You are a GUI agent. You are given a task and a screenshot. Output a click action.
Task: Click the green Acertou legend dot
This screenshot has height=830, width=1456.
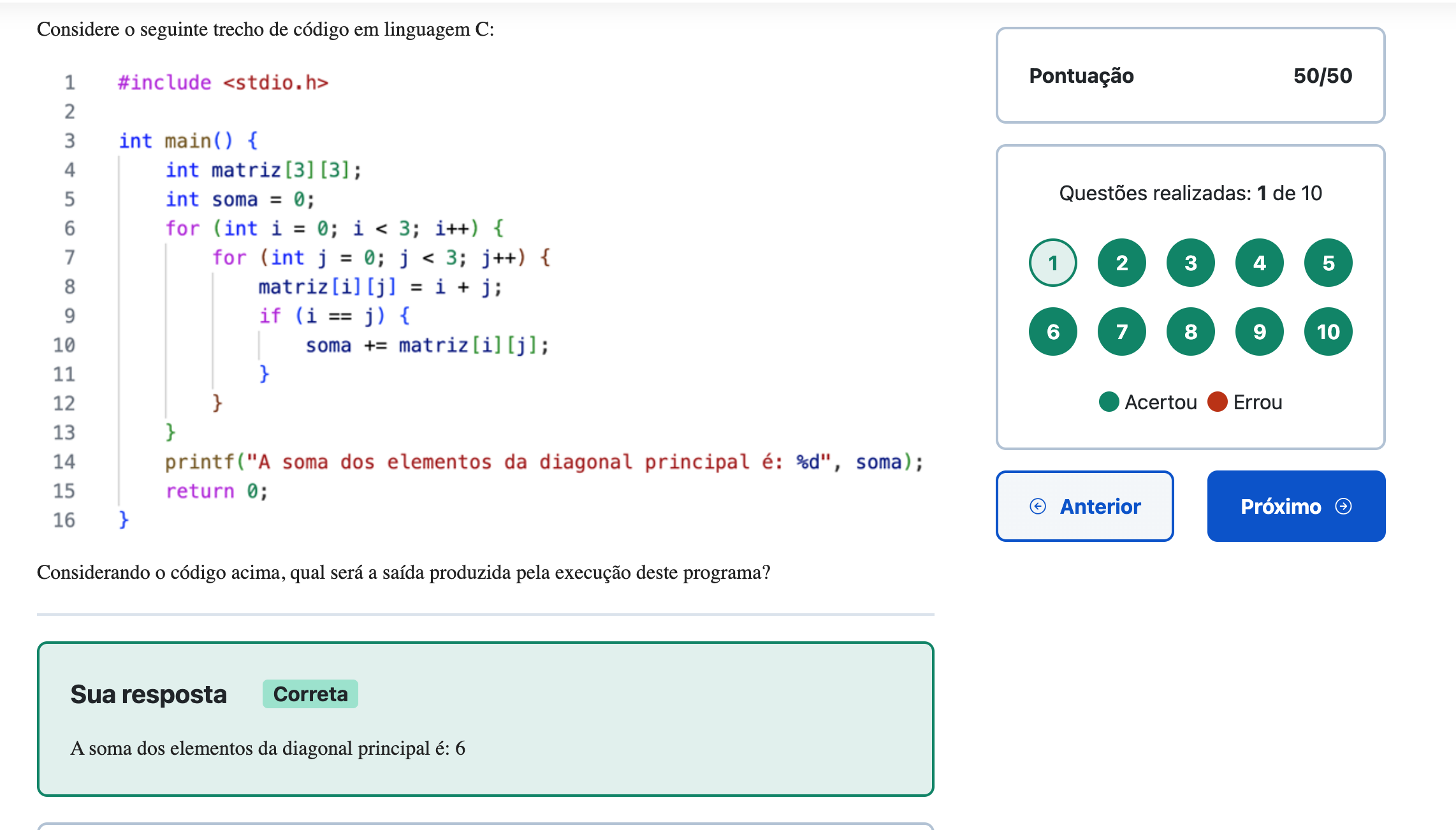[x=1109, y=402]
